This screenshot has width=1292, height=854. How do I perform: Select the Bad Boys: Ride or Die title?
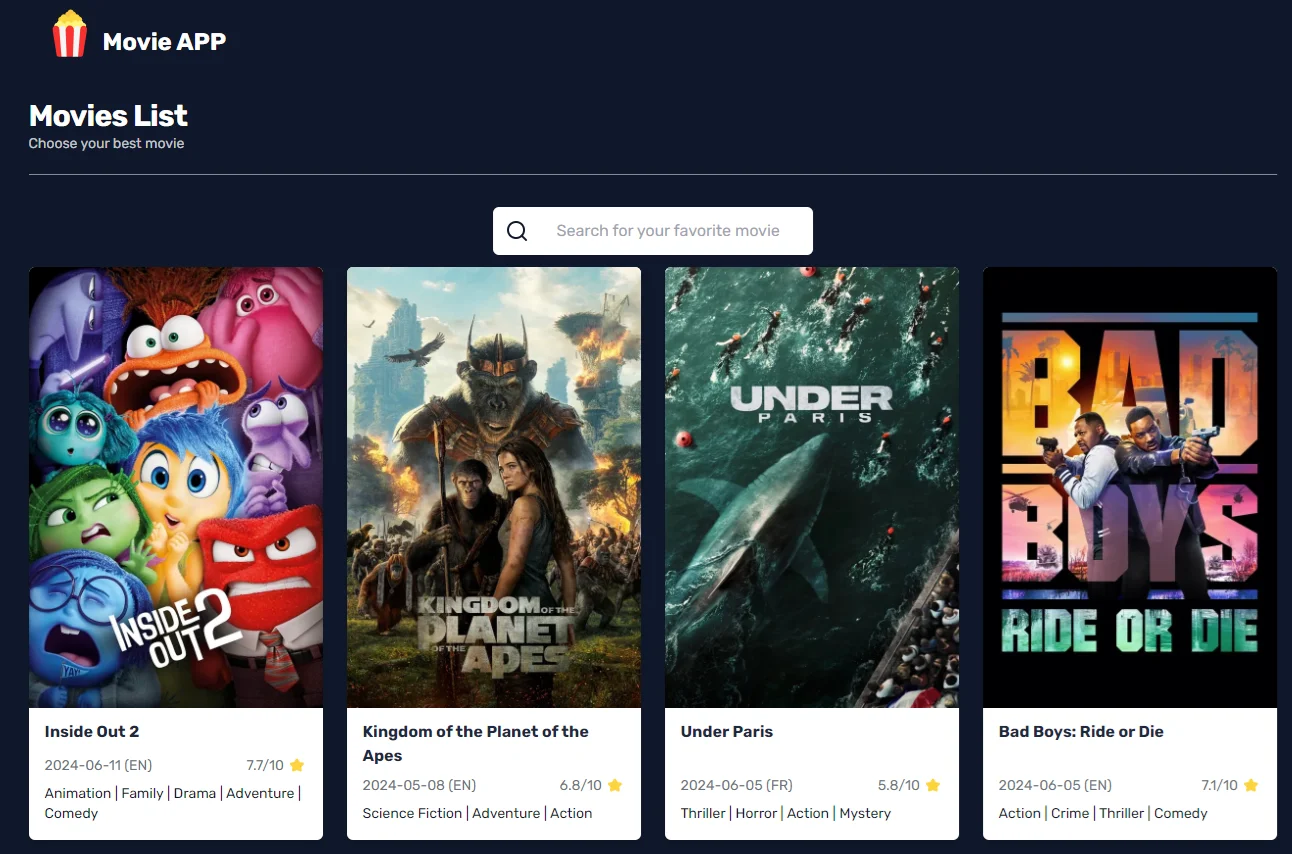point(1081,731)
